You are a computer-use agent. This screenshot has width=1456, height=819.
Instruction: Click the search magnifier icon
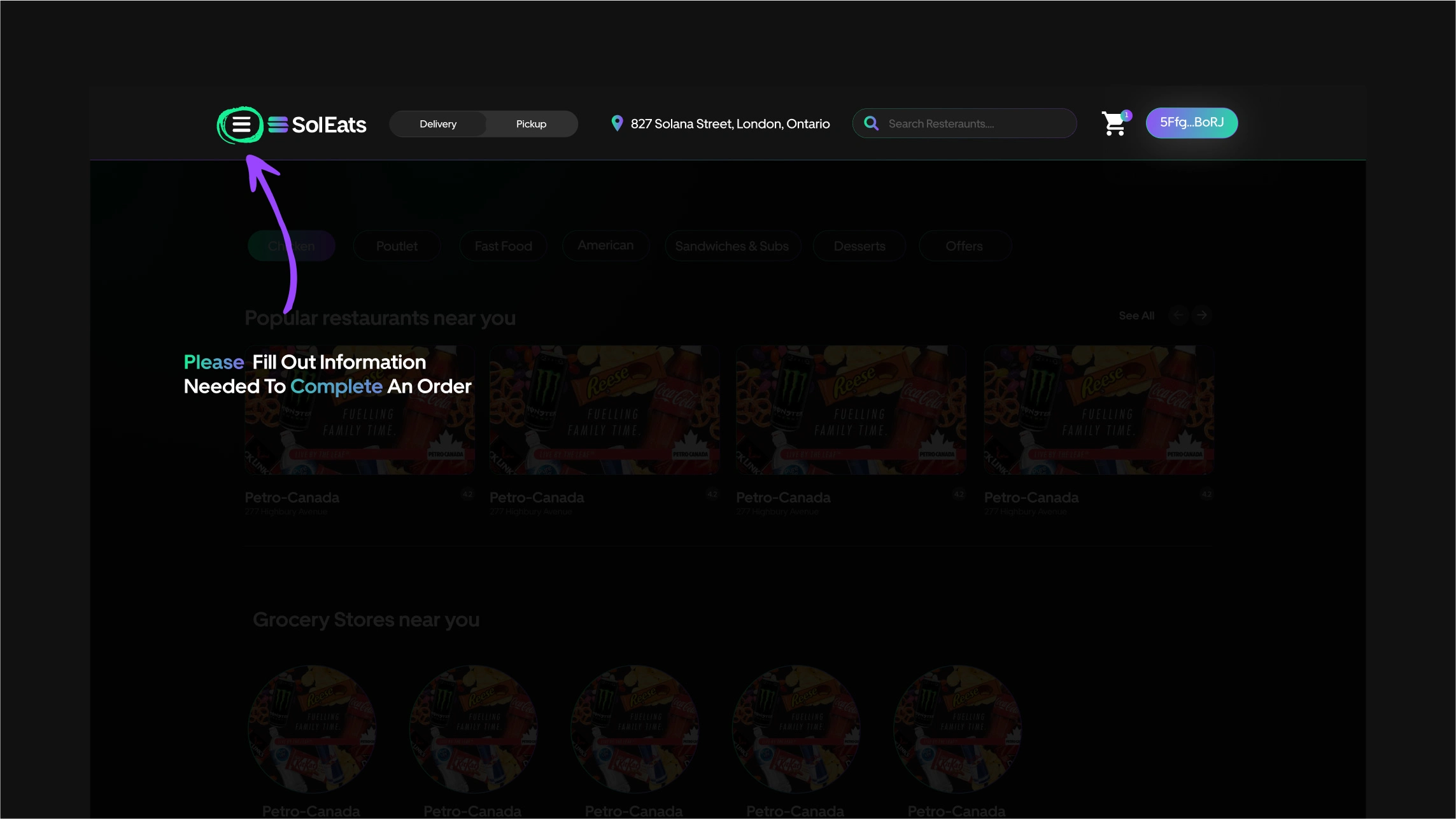(871, 123)
